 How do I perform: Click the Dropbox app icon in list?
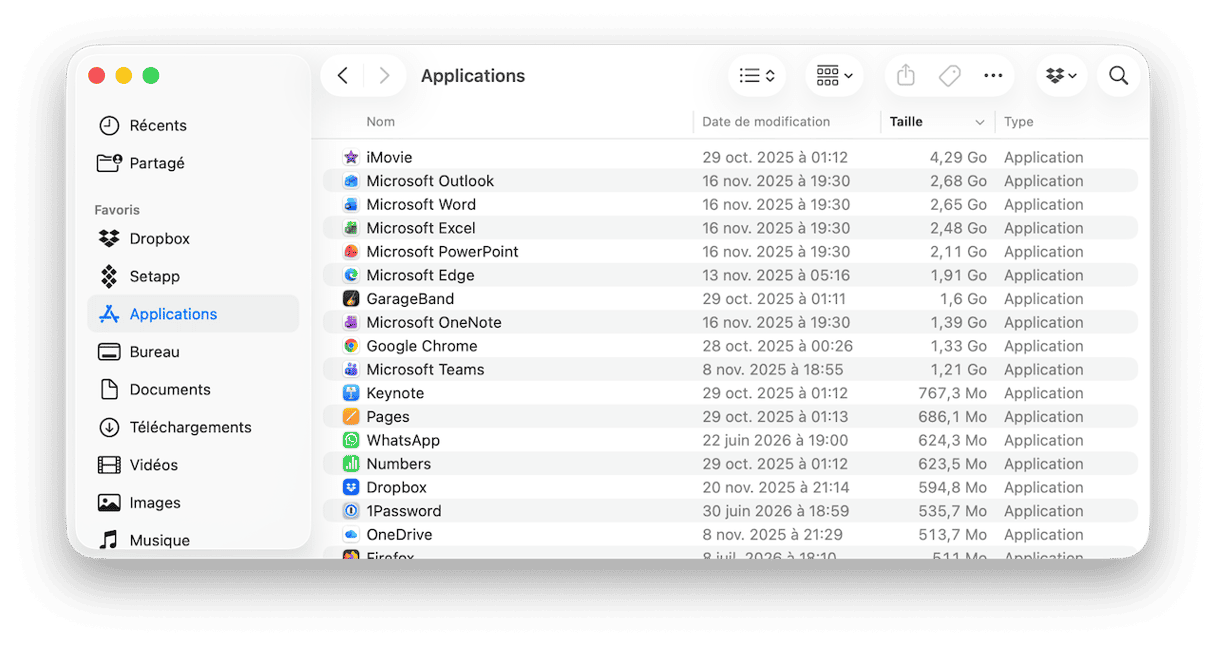point(351,487)
